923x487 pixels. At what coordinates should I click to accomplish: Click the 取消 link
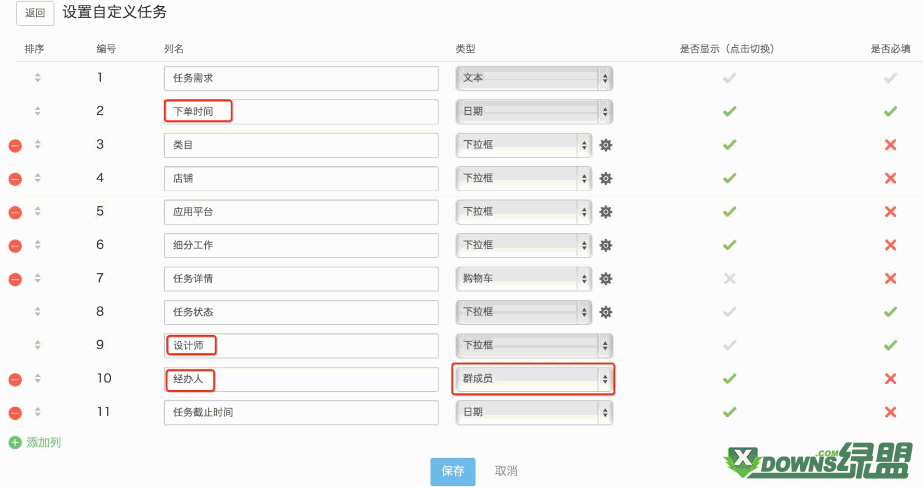(506, 471)
